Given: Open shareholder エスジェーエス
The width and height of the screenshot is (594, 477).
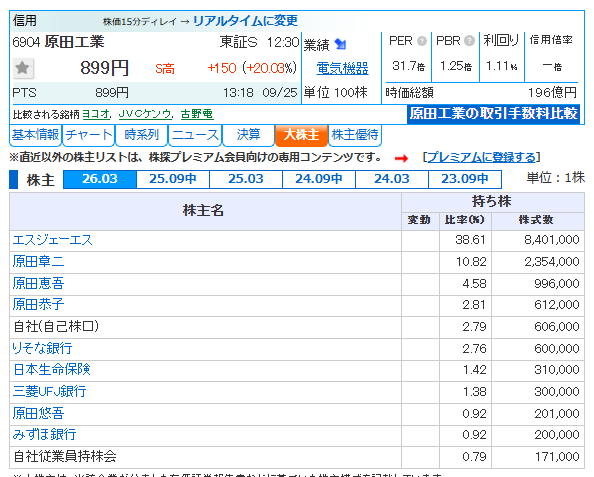Looking at the screenshot, I should pos(53,240).
